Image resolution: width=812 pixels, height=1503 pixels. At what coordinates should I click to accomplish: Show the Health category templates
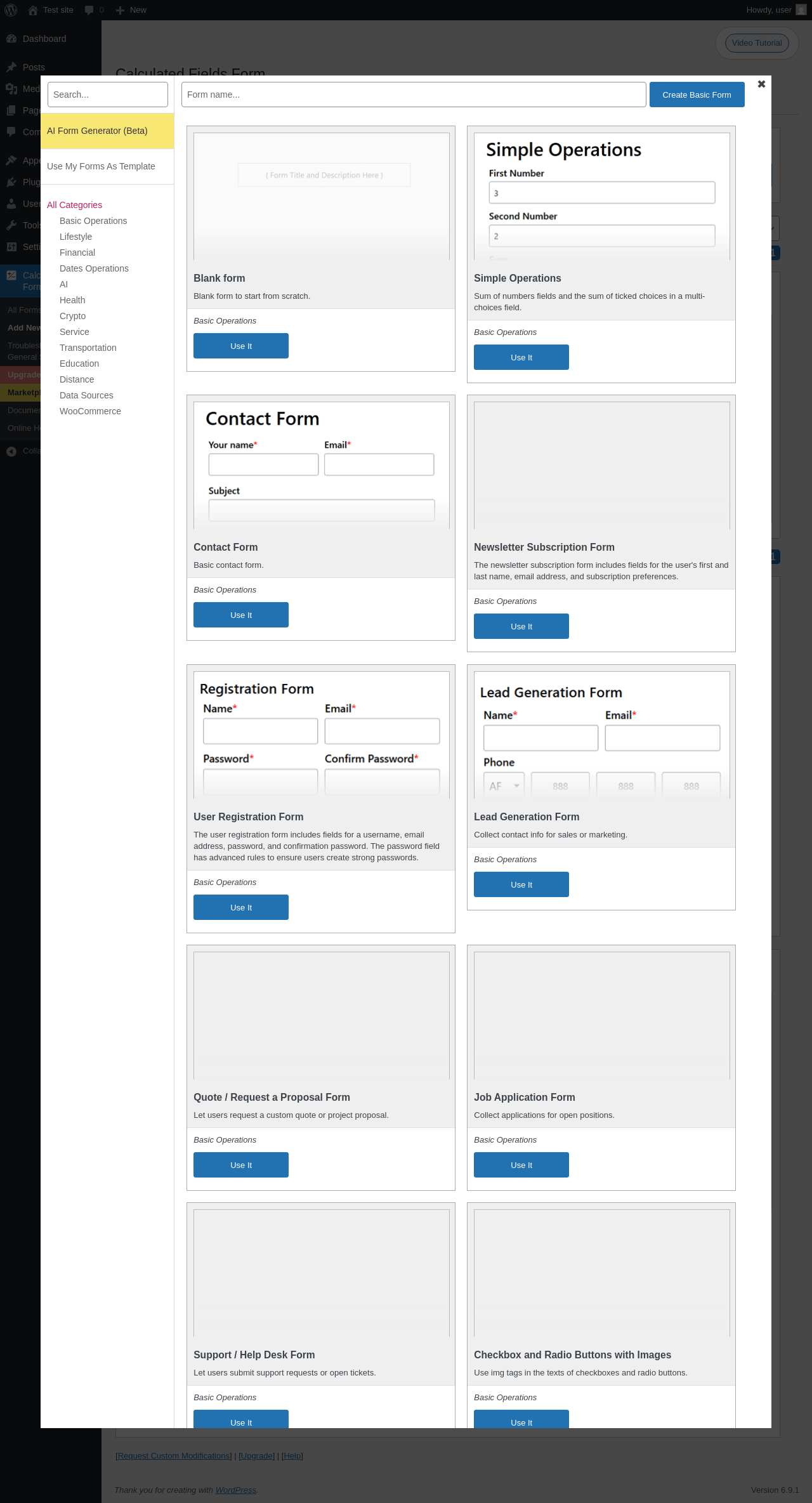pos(72,300)
